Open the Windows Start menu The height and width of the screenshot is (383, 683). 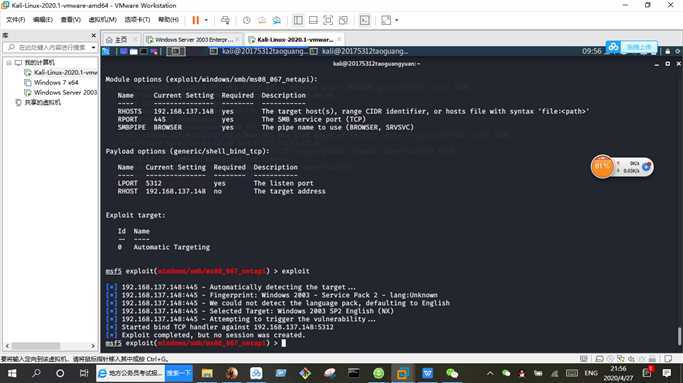tap(12, 373)
